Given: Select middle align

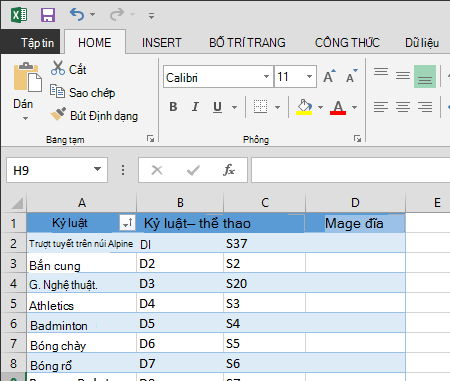Looking at the screenshot, I should [x=403, y=76].
